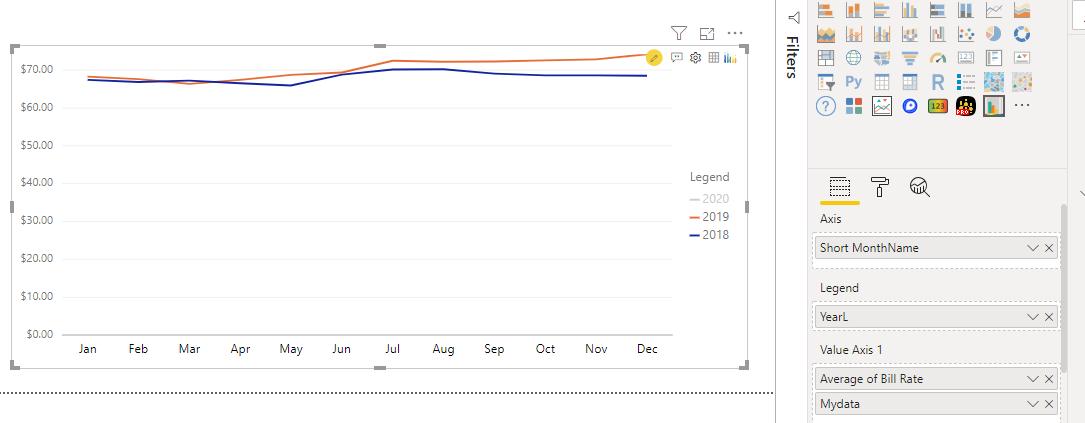Pick the card visual showing 123
Viewport: 1085px width, 423px height.
point(966,57)
